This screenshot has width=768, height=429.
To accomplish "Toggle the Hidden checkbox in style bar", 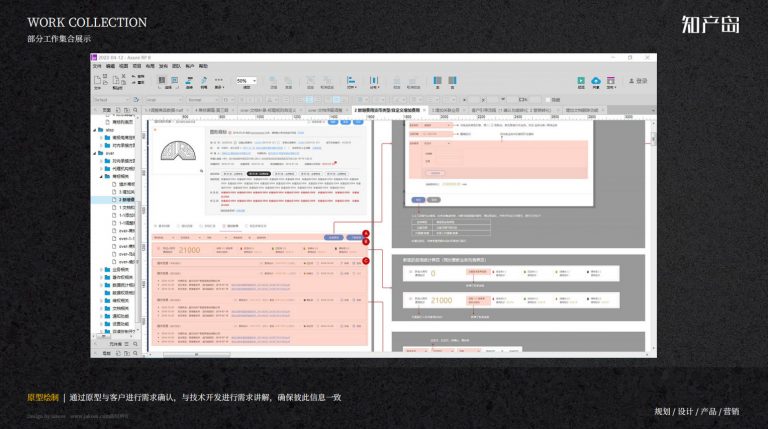I will tap(549, 100).
